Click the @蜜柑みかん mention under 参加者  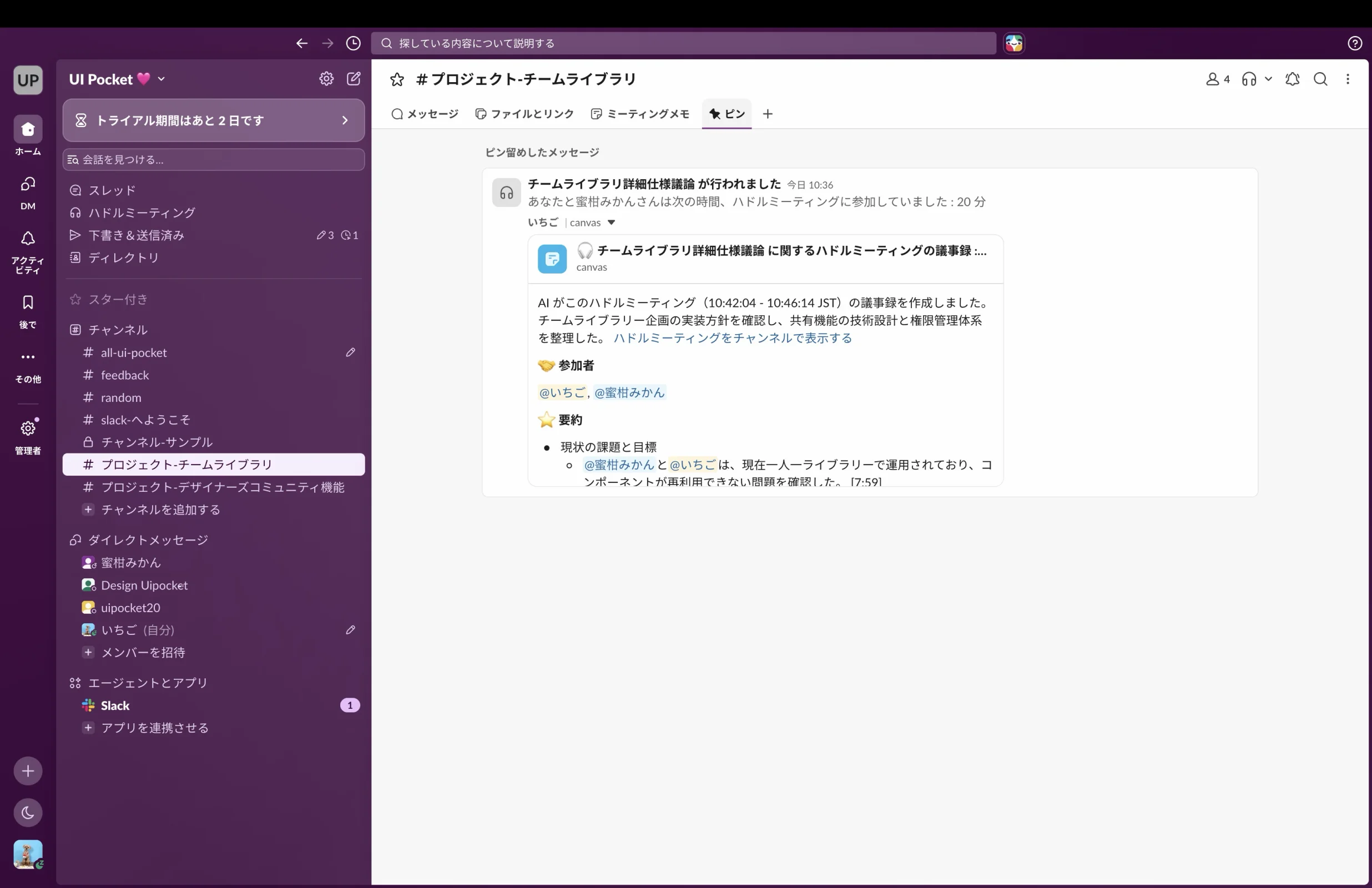point(629,393)
